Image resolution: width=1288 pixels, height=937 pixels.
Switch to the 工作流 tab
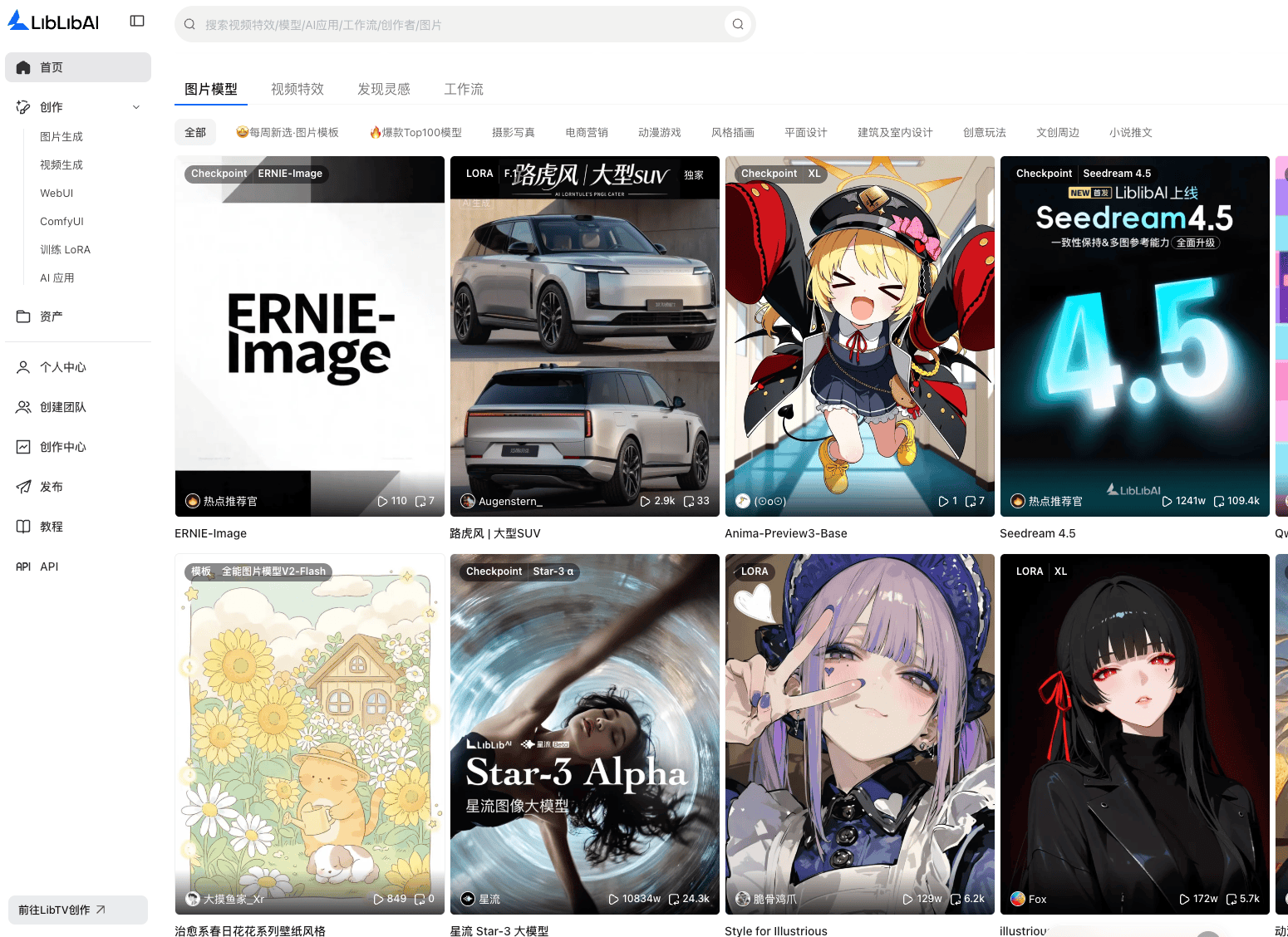[464, 89]
